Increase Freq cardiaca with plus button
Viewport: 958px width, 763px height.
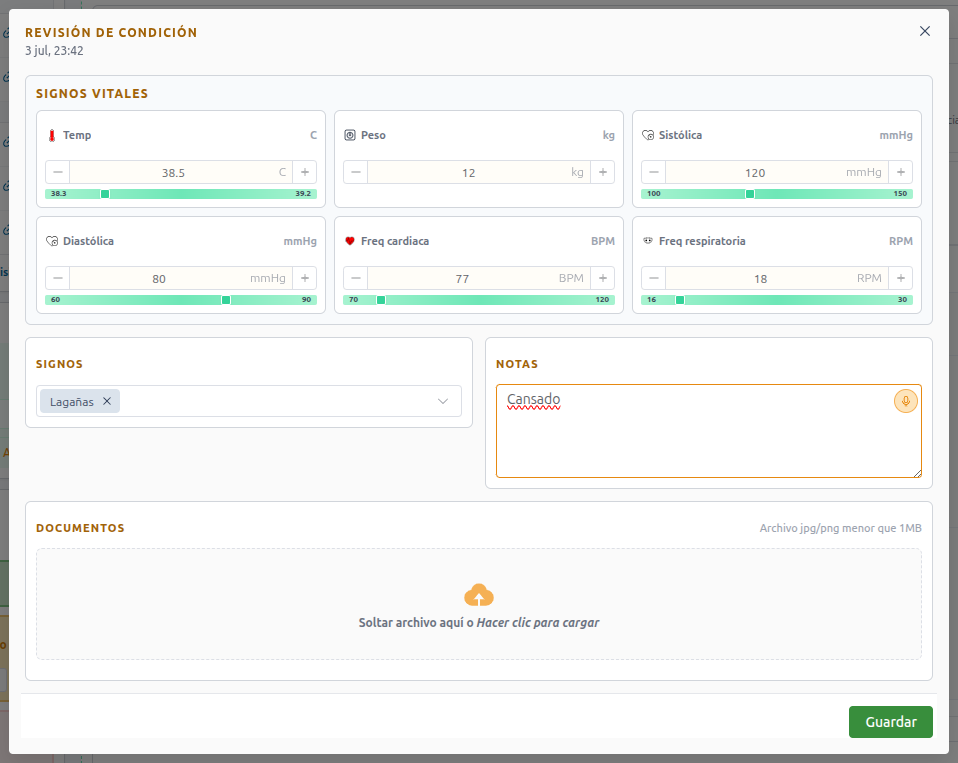coord(602,278)
